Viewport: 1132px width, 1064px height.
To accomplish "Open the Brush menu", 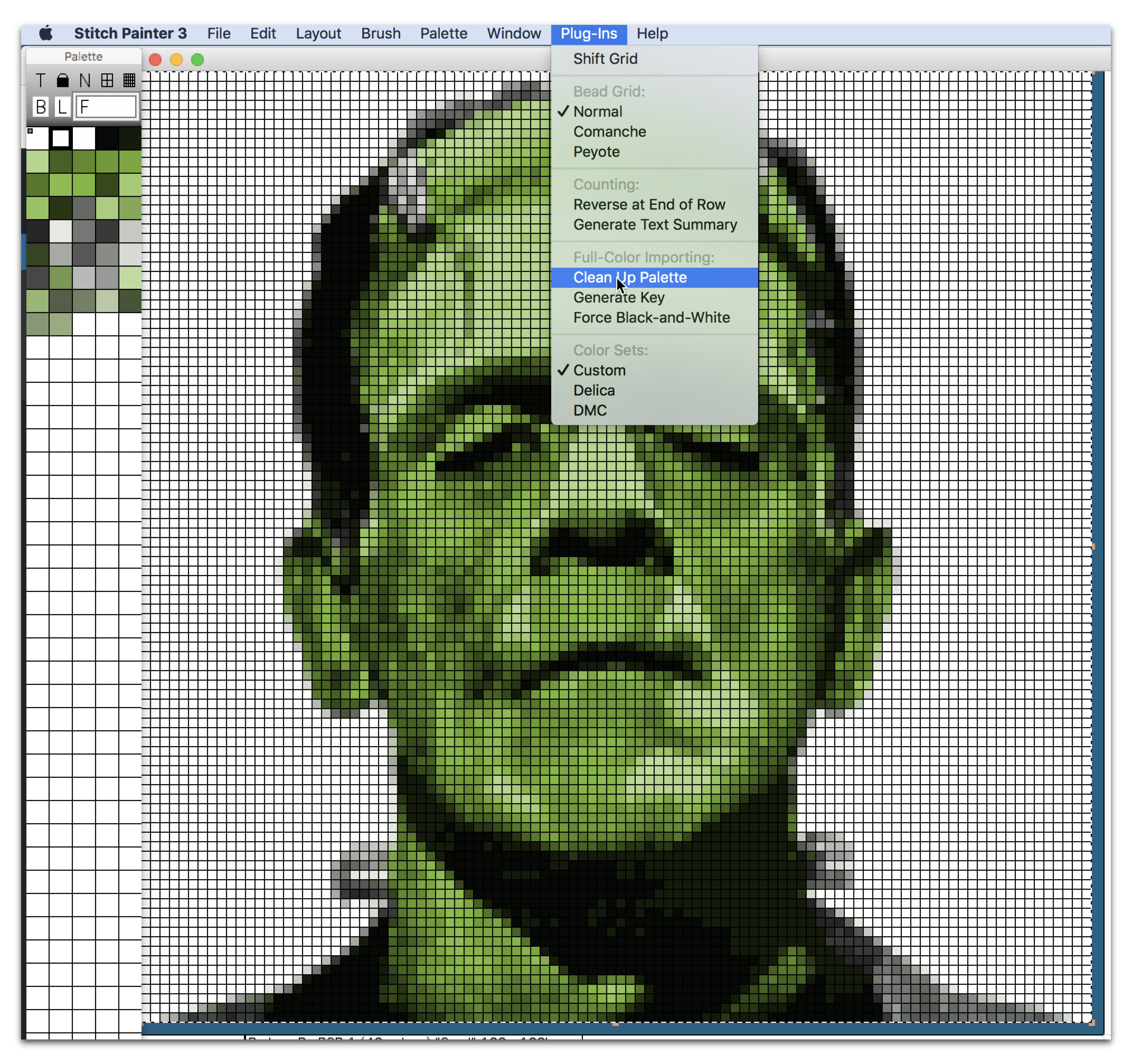I will [381, 34].
